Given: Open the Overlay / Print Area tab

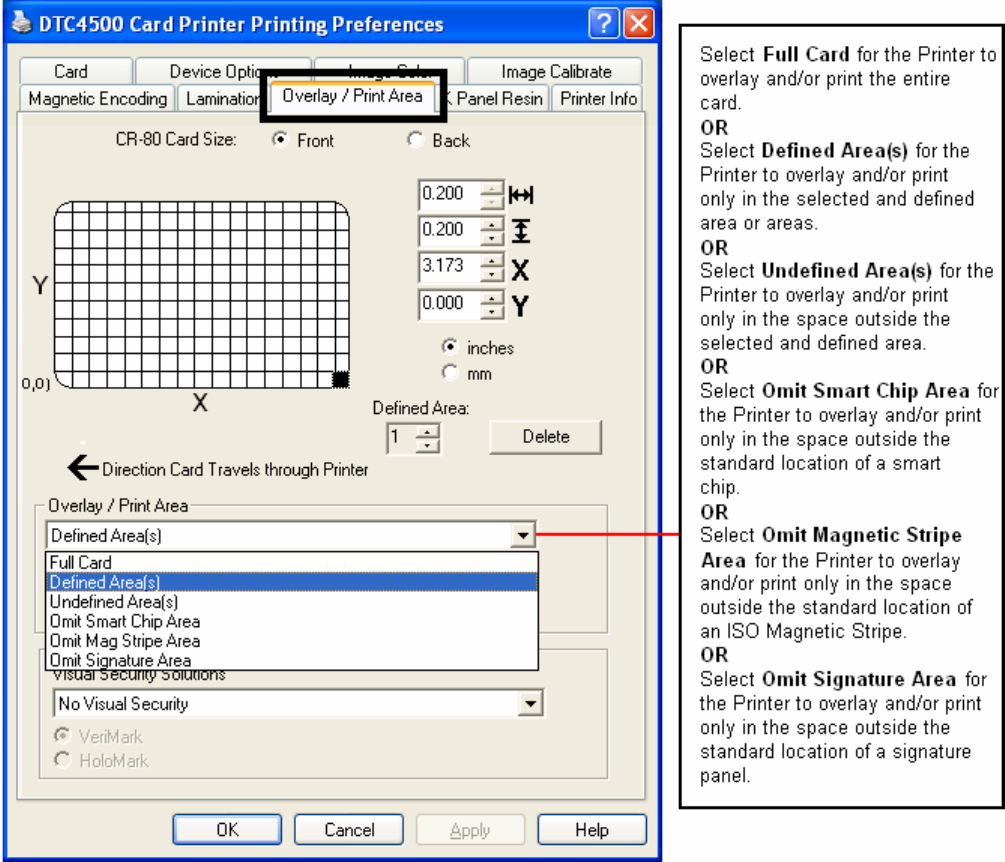Looking at the screenshot, I should 353,96.
